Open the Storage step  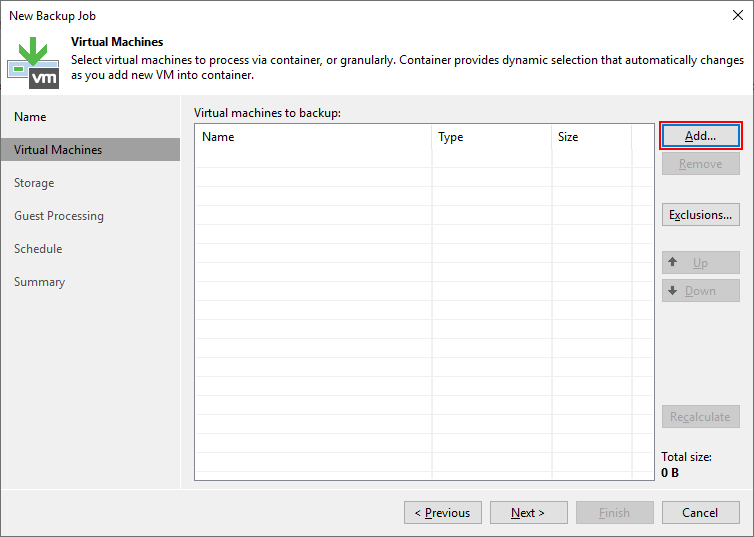point(34,183)
